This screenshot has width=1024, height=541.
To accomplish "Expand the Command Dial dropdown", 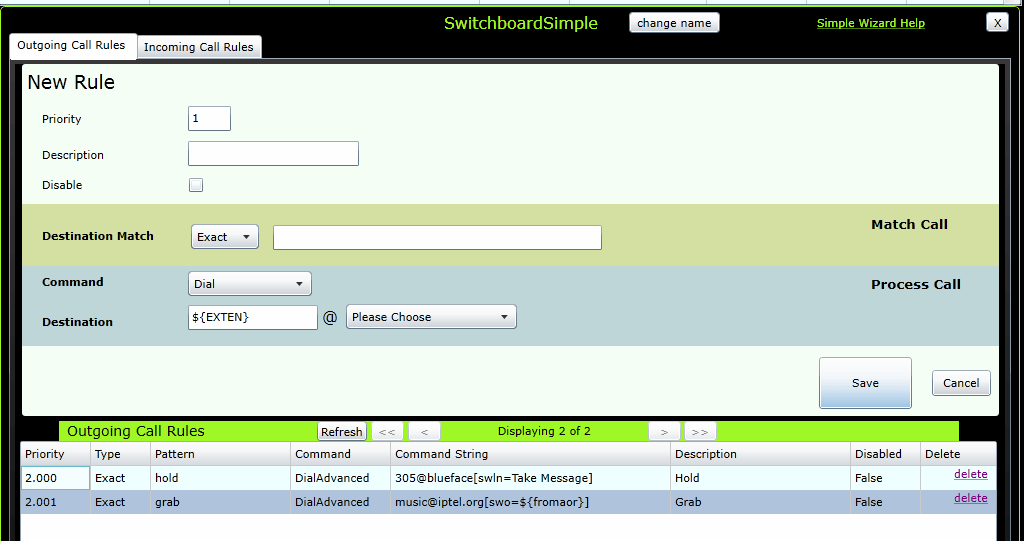I will point(249,284).
